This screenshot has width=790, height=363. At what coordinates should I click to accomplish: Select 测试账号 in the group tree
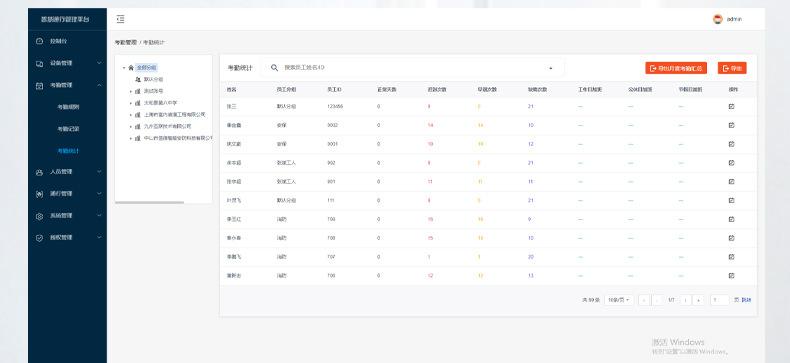(x=153, y=91)
